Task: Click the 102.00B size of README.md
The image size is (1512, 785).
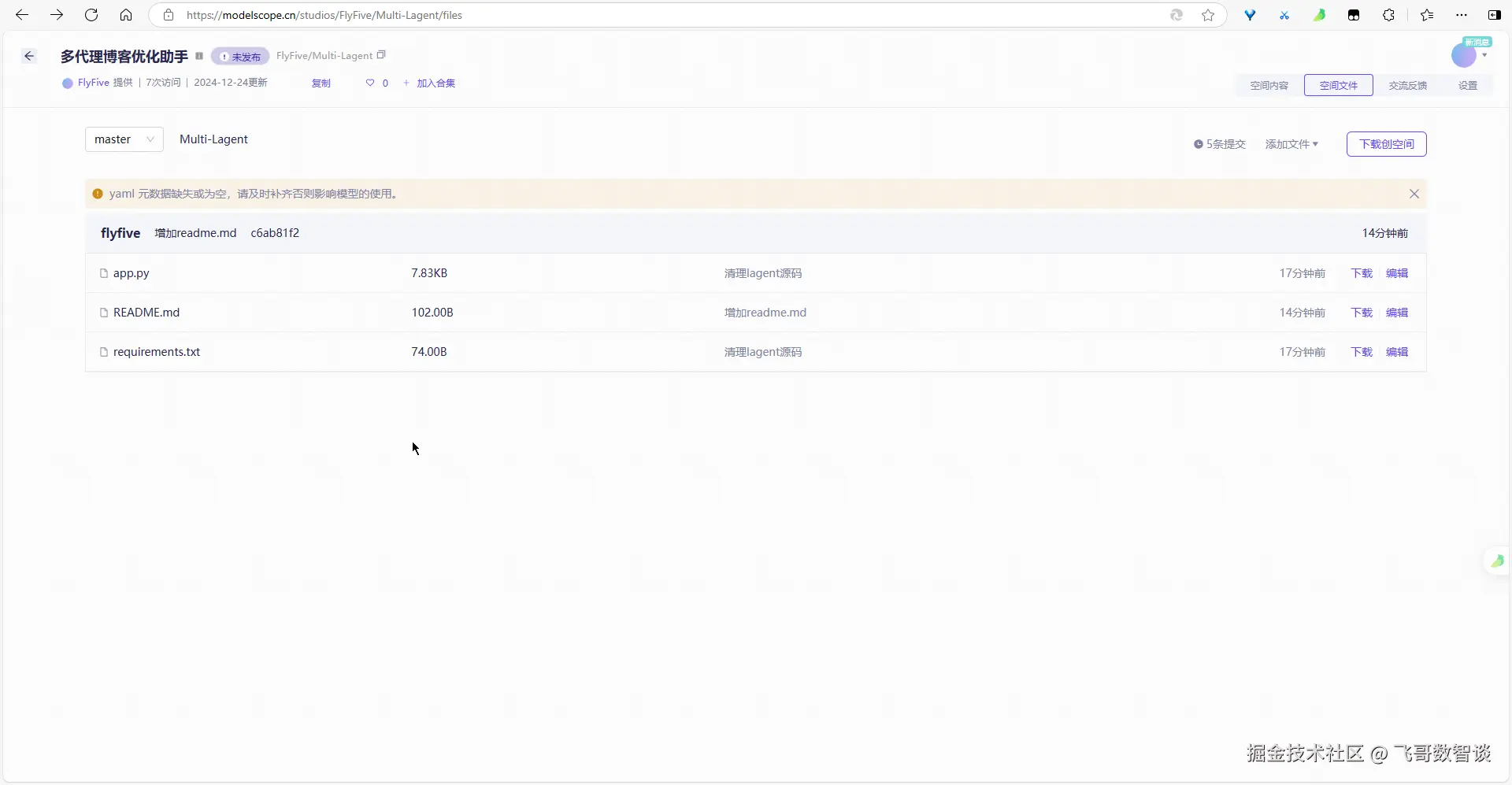Action: (432, 313)
